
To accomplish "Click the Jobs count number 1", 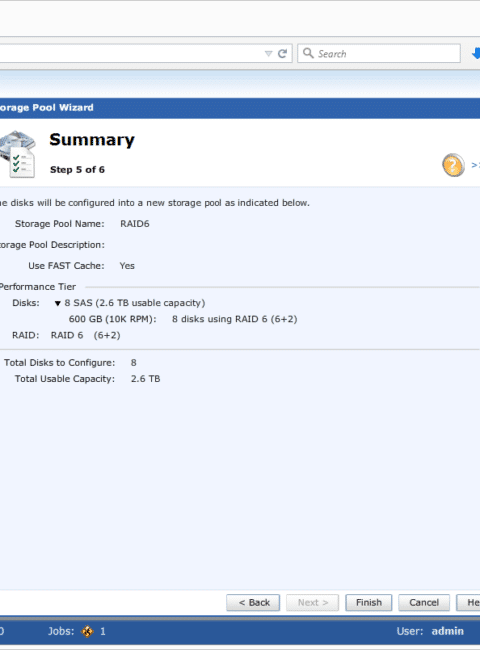I will [x=103, y=631].
